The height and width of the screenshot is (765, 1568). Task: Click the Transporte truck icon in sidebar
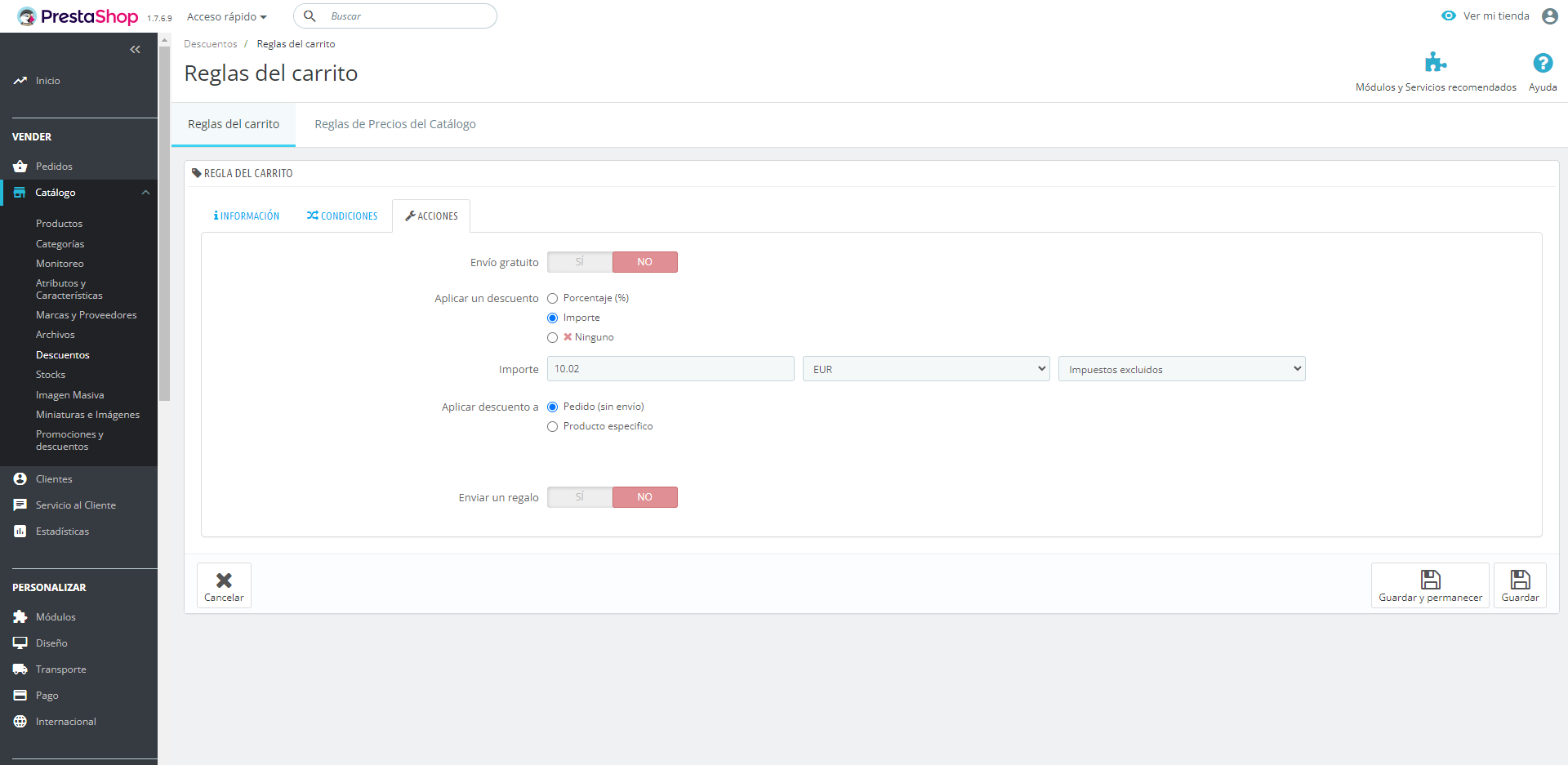[x=20, y=669]
